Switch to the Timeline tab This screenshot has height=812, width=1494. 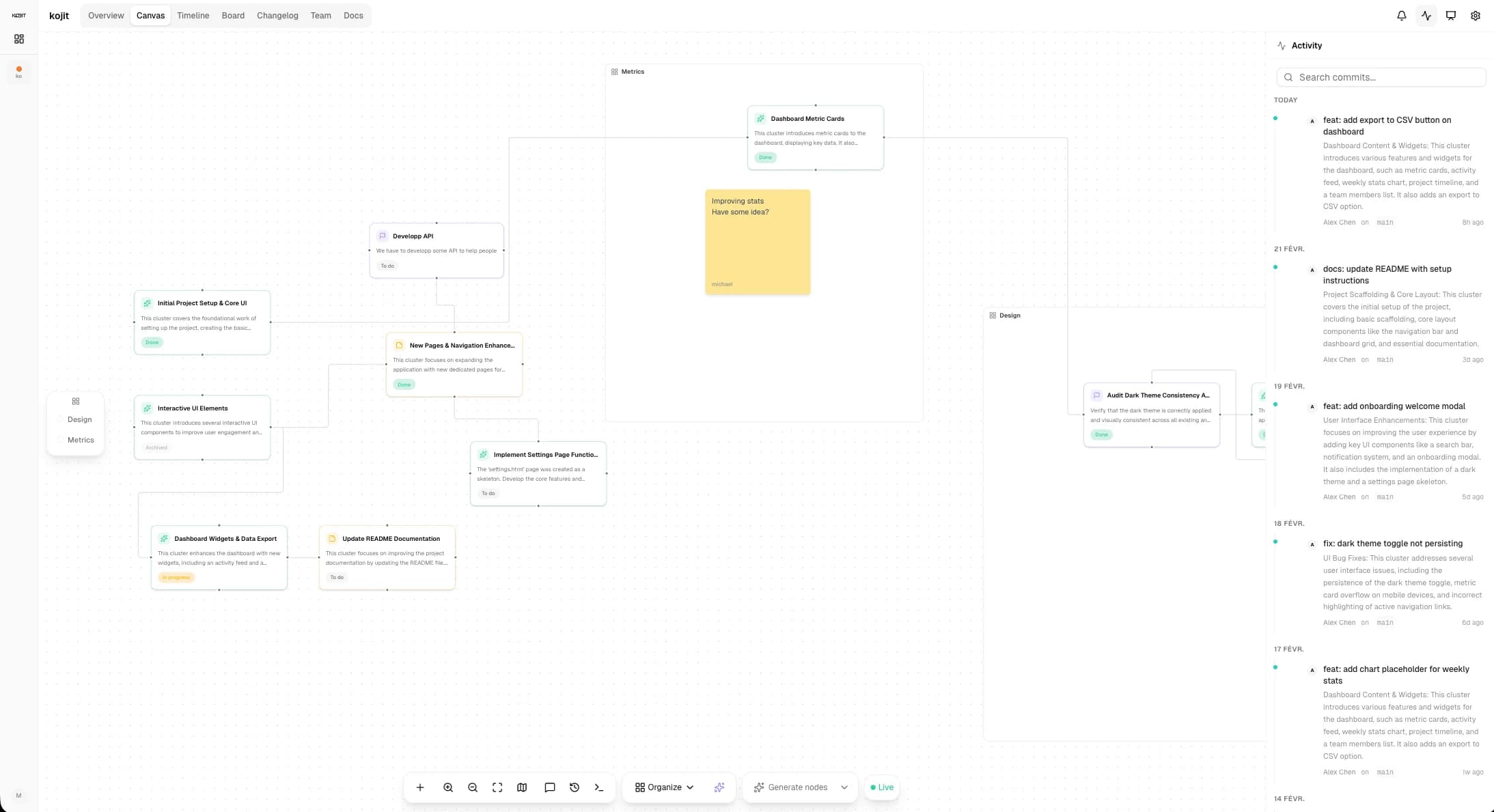pos(193,15)
